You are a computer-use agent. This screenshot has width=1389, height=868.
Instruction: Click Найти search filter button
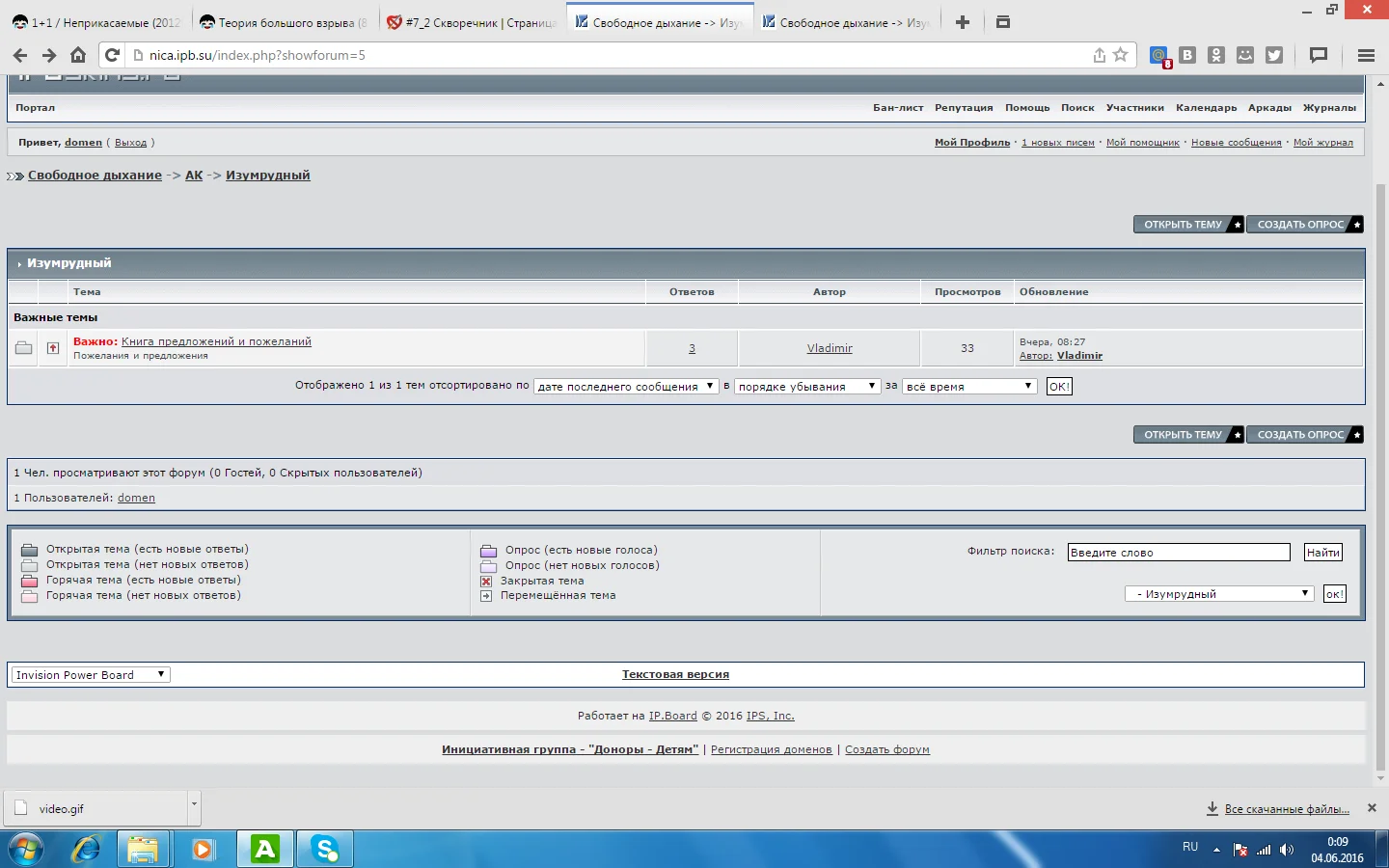[x=1323, y=553]
